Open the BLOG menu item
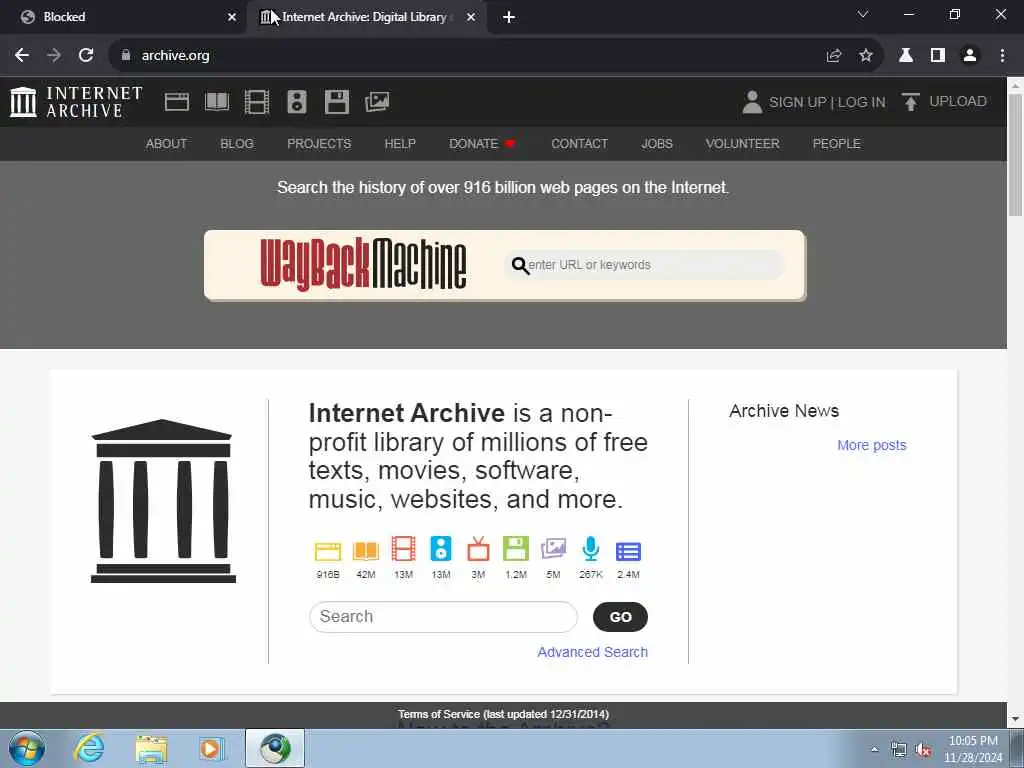 point(237,144)
